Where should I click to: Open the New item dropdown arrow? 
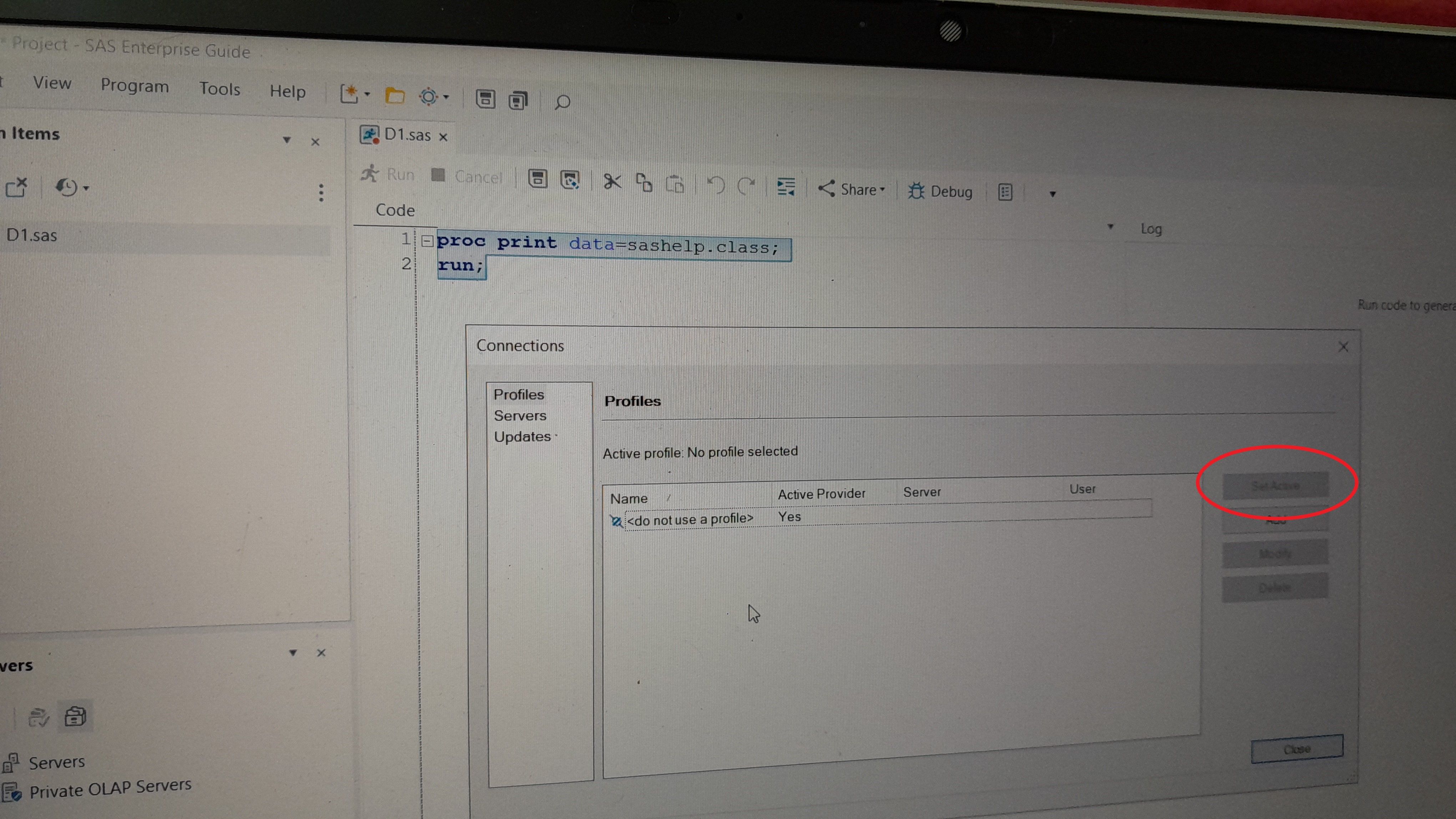point(368,94)
